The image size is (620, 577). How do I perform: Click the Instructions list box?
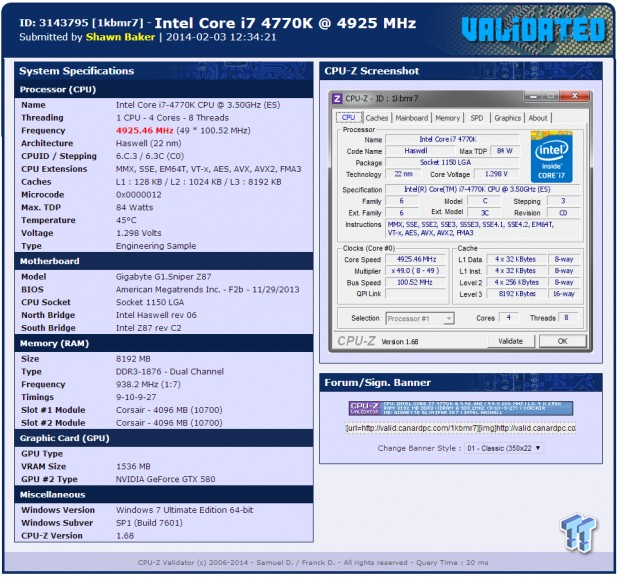(482, 229)
